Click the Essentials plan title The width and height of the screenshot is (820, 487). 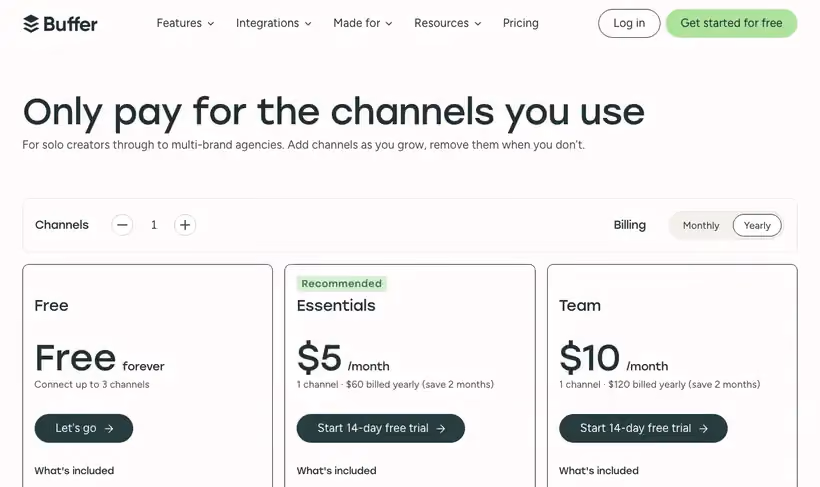[336, 305]
